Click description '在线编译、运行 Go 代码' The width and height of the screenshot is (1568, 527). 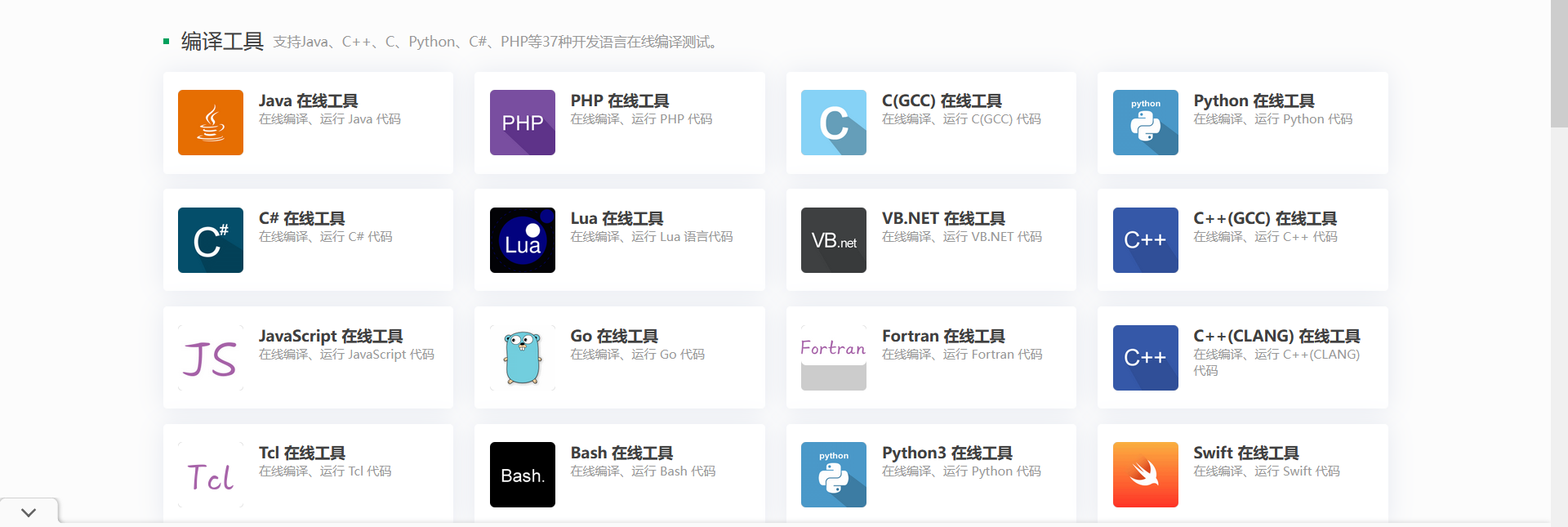[x=638, y=355]
